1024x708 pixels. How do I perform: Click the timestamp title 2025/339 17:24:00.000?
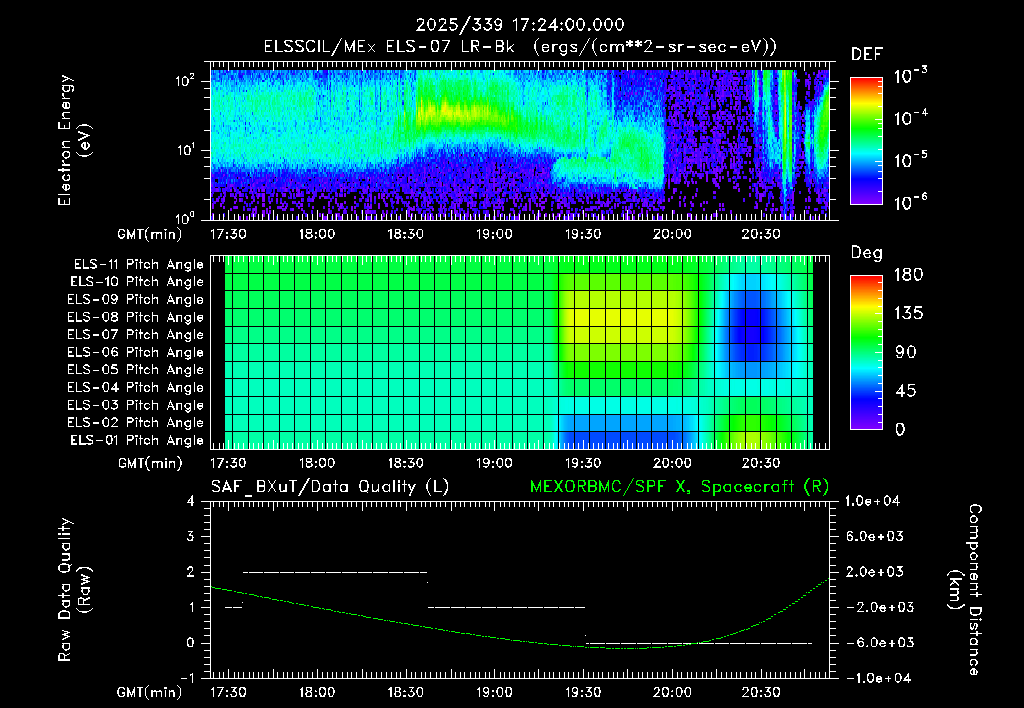[x=520, y=25]
